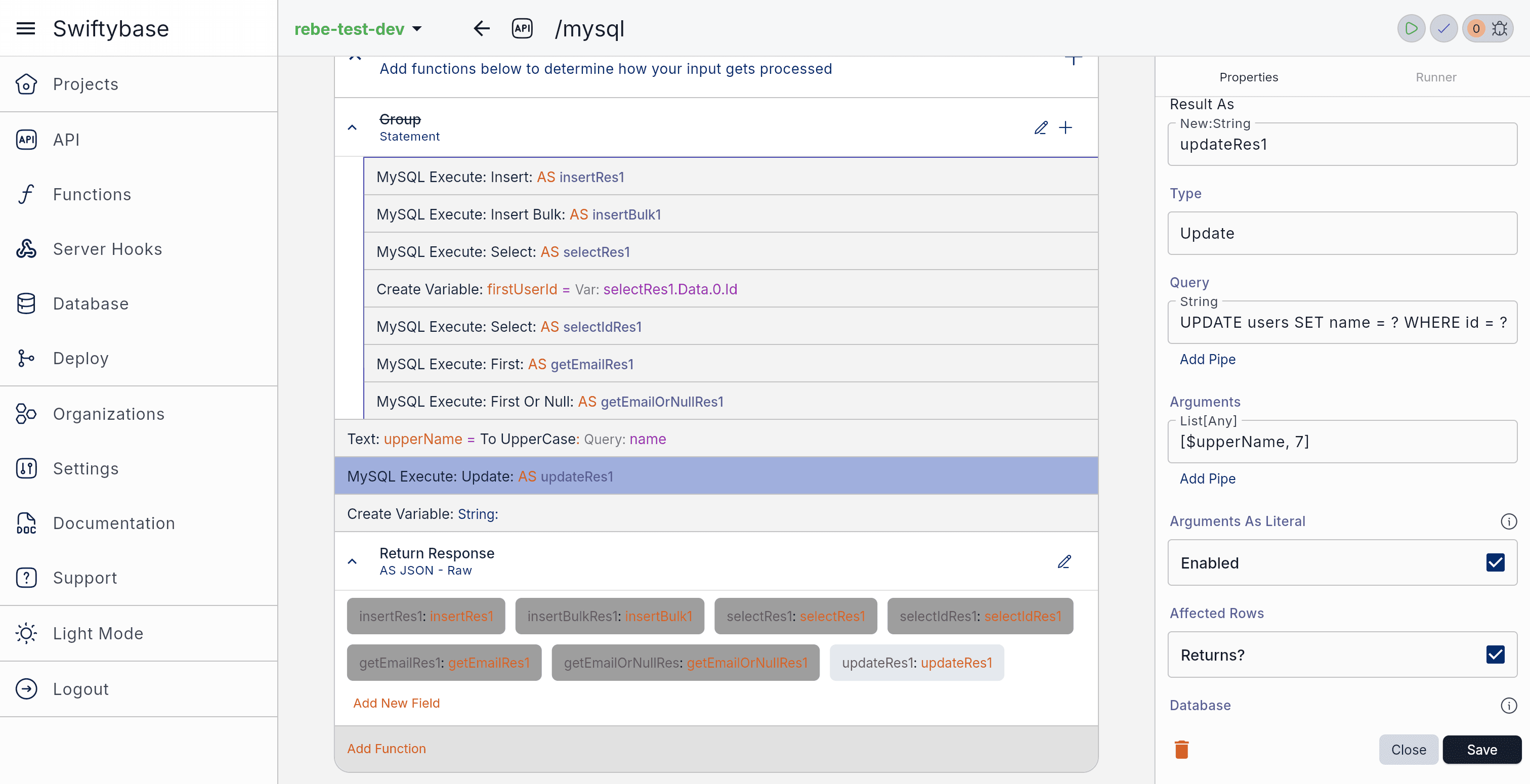Select MySQL Execute: Select selectIdRes1 row
The width and height of the screenshot is (1530, 784).
point(731,327)
